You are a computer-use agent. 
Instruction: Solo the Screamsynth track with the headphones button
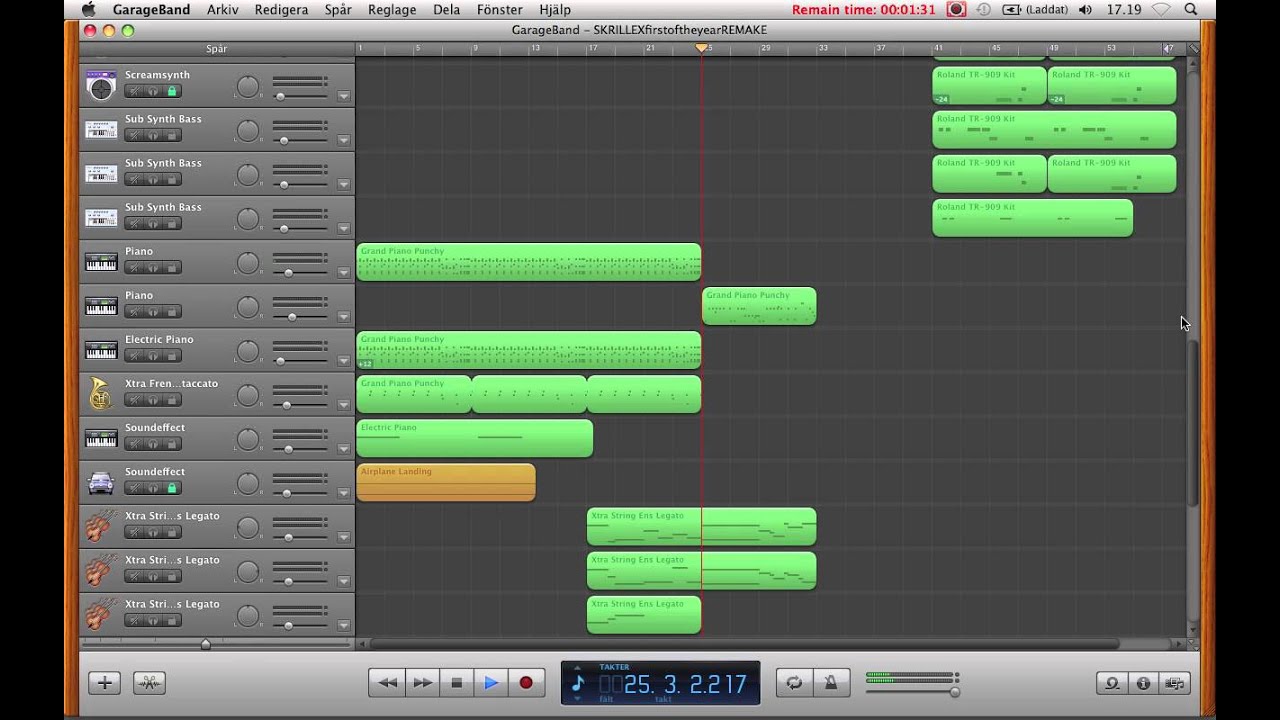(152, 91)
